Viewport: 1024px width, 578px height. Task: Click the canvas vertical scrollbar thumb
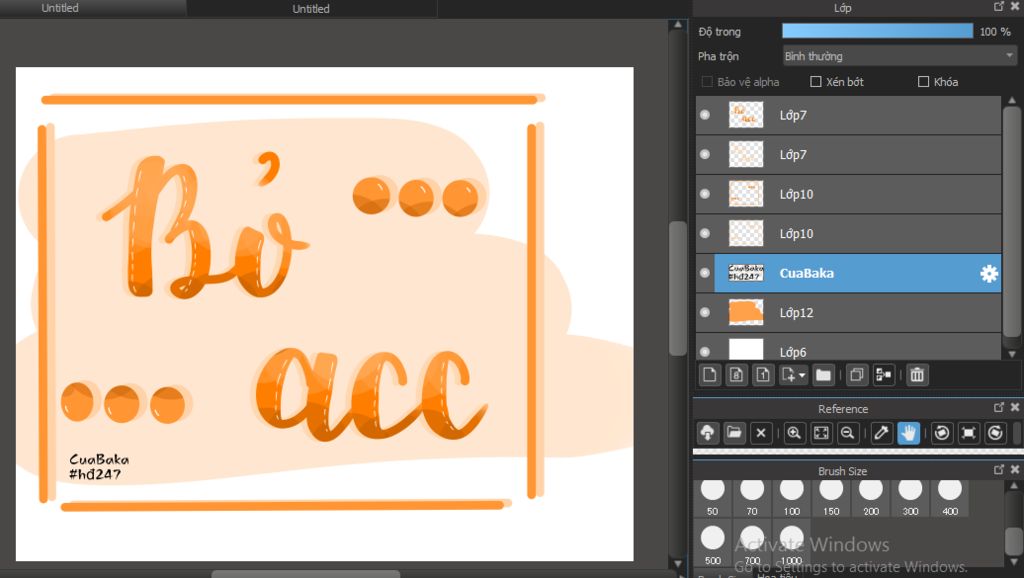pos(678,289)
